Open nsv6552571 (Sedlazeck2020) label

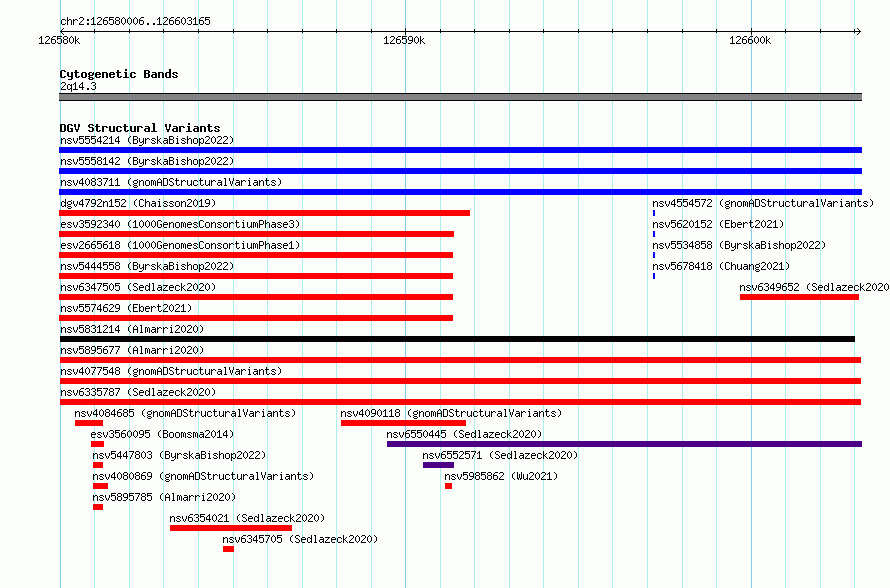500,455
